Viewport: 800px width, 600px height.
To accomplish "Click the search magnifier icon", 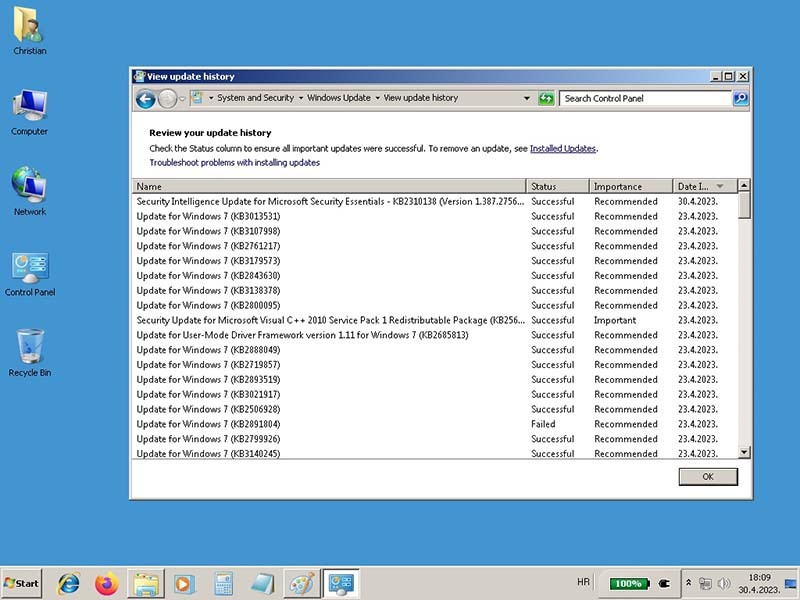I will (740, 98).
